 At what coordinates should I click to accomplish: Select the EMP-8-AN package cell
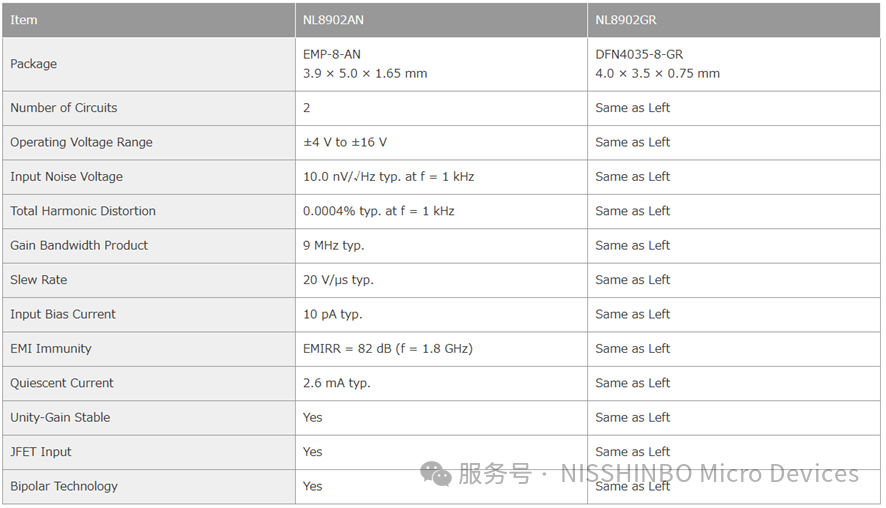click(365, 64)
